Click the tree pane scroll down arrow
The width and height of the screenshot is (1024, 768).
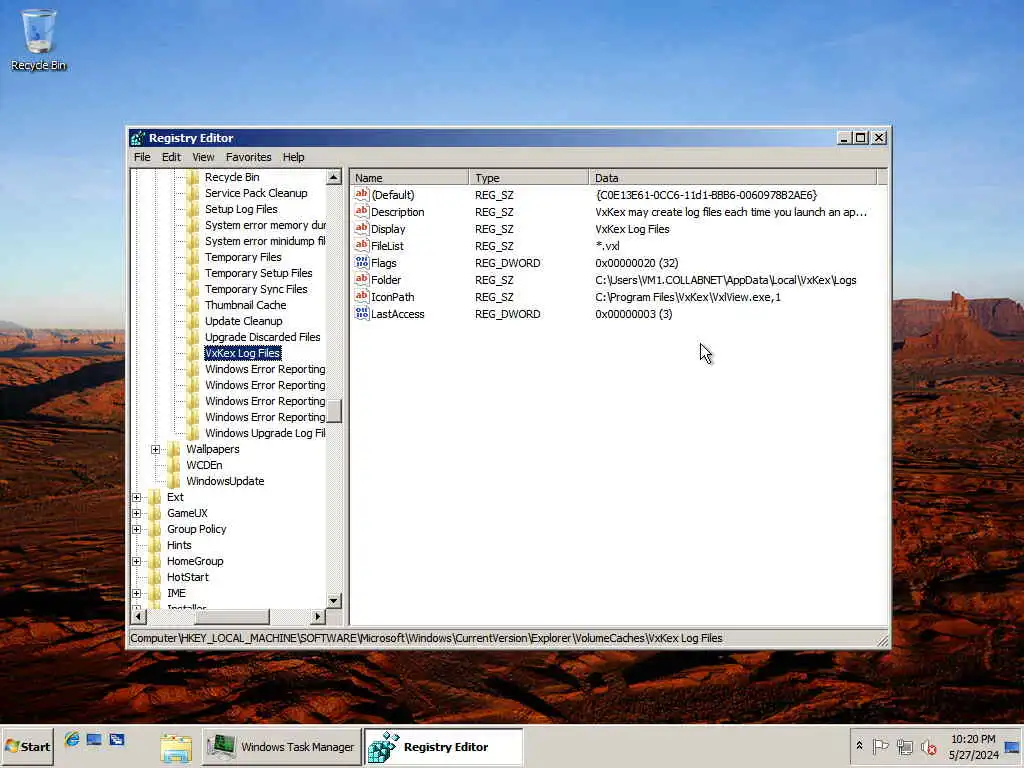tap(334, 601)
